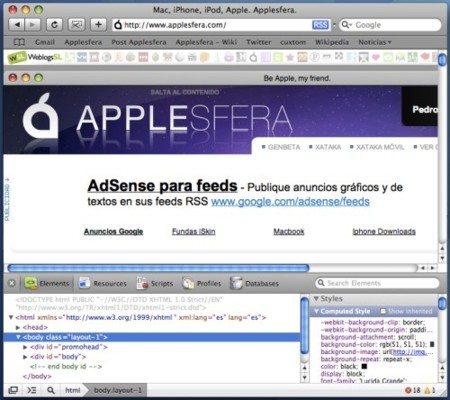
Task: Switch to the Databases inspector tab
Action: coord(254,283)
